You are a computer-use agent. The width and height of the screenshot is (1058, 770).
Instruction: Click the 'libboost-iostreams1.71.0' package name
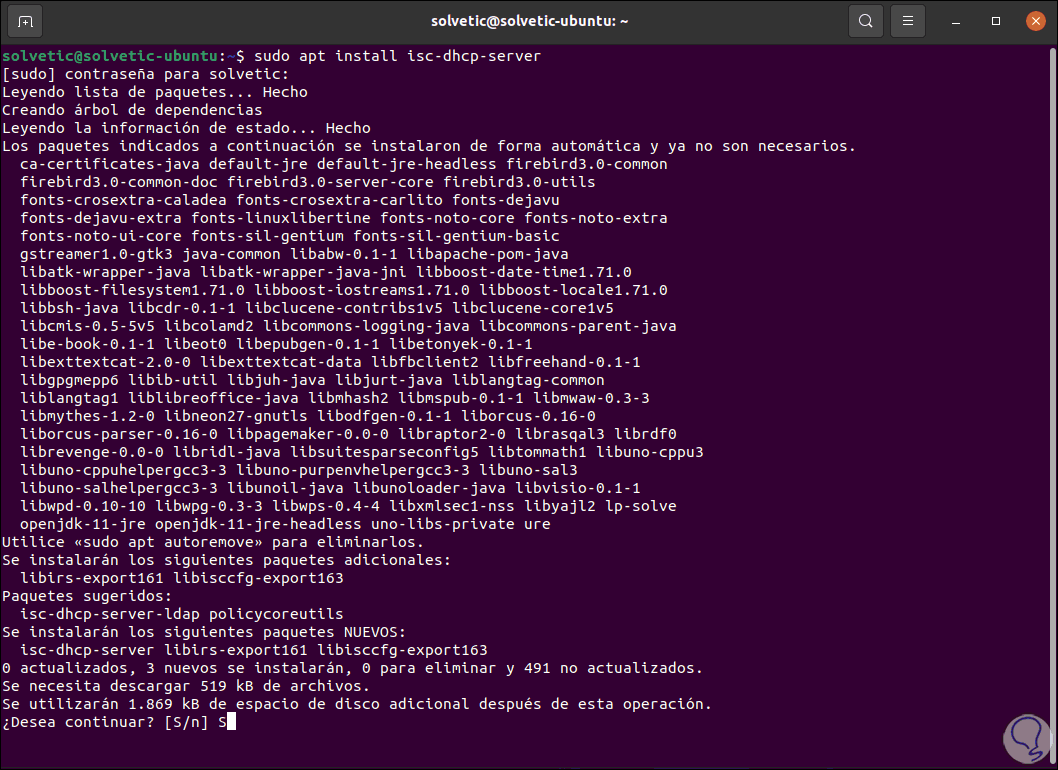tap(362, 290)
